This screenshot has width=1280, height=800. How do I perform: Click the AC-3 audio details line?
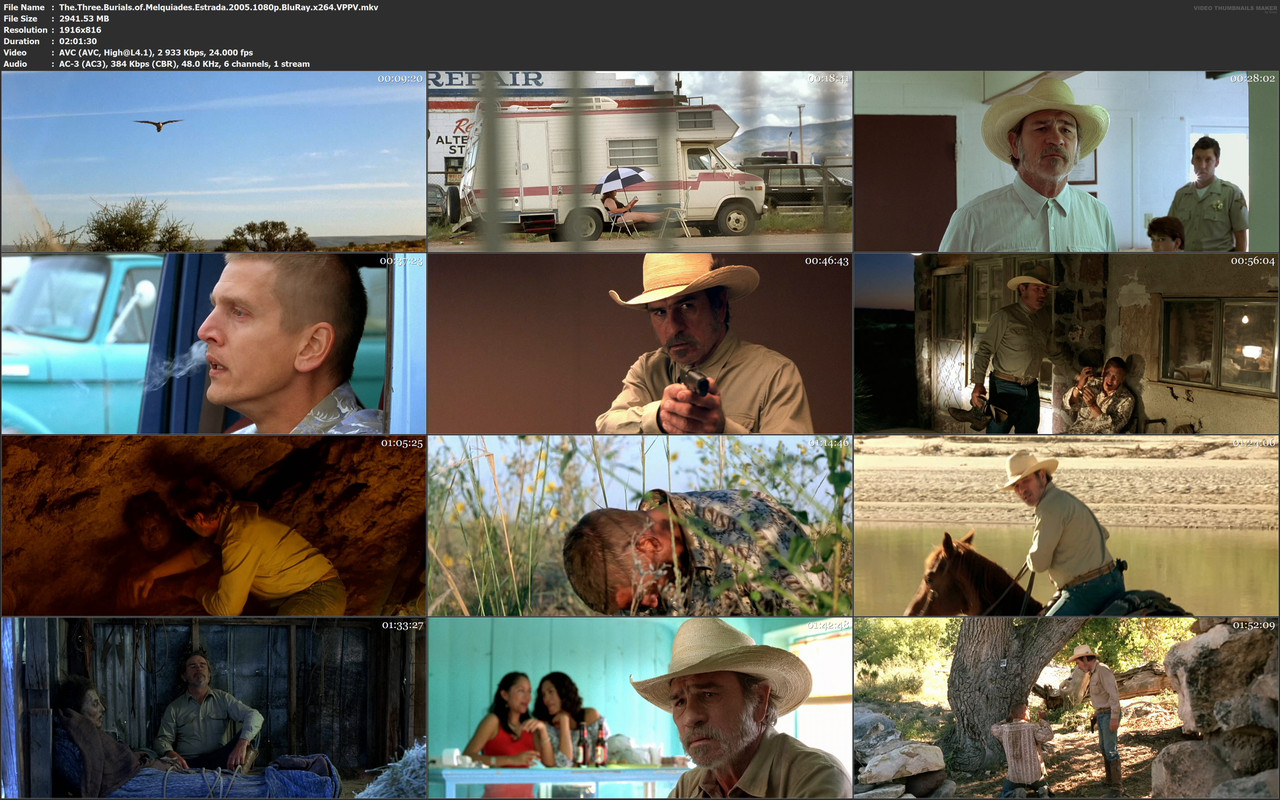point(184,64)
